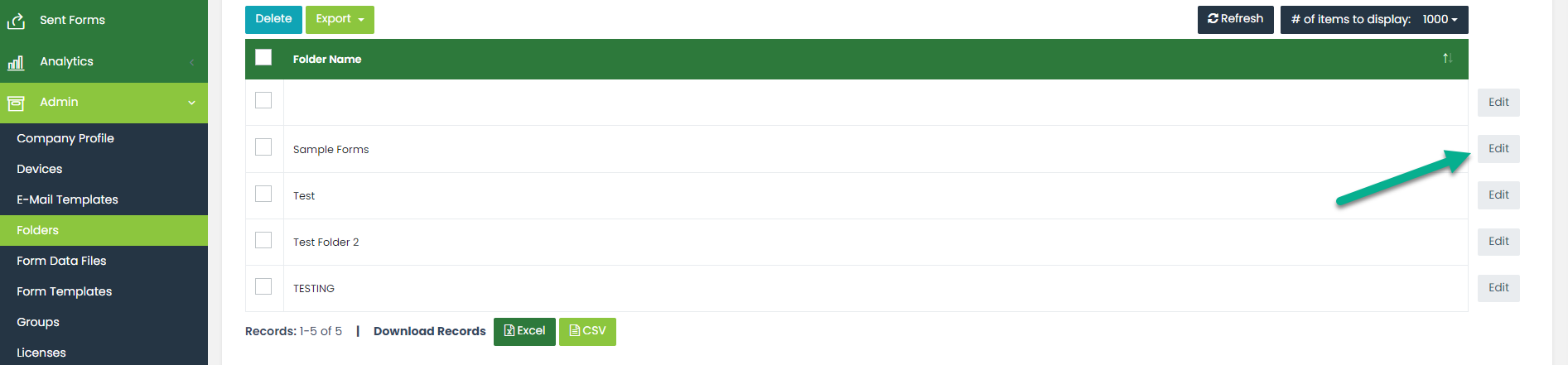Select the Test Folder 2 checkbox
This screenshot has height=365, width=1568.
pyautogui.click(x=263, y=240)
